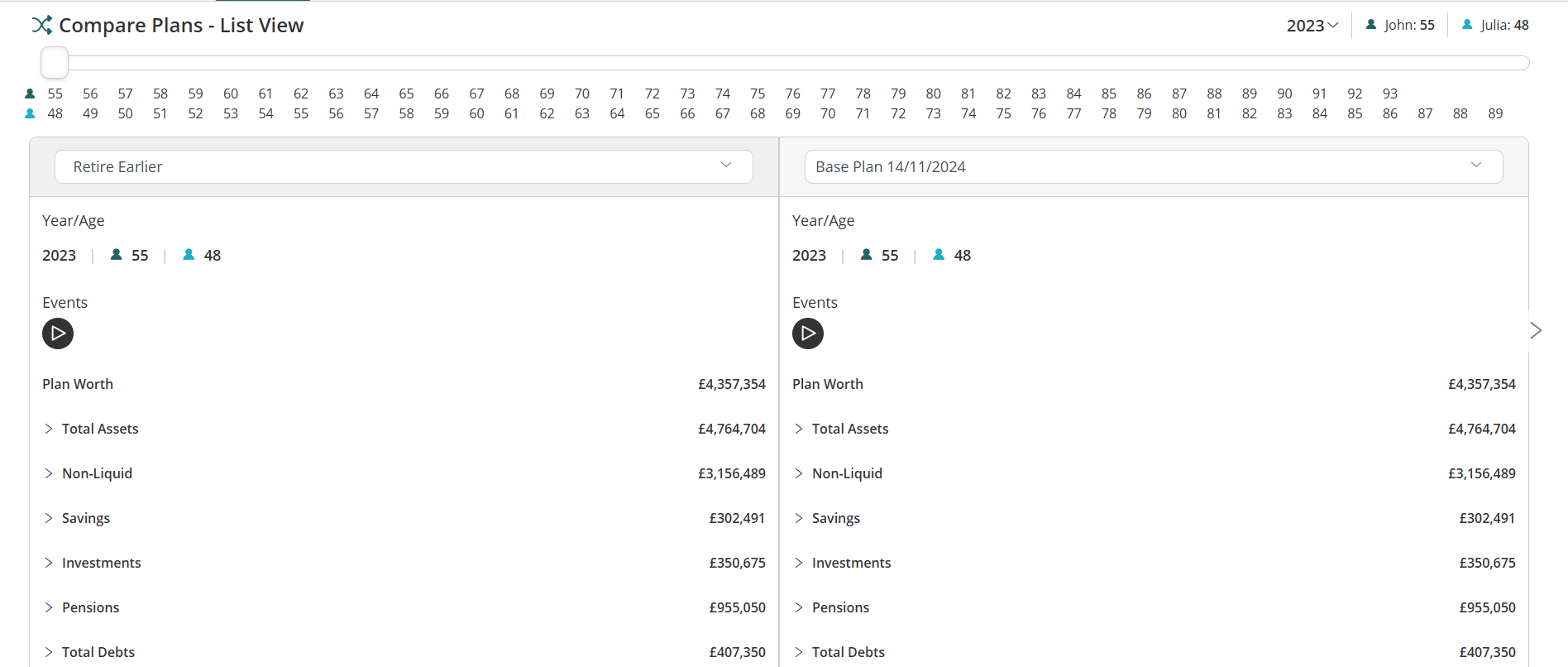Select age 89 on Julia's timeline row
The image size is (1568, 667).
coord(1495,113)
